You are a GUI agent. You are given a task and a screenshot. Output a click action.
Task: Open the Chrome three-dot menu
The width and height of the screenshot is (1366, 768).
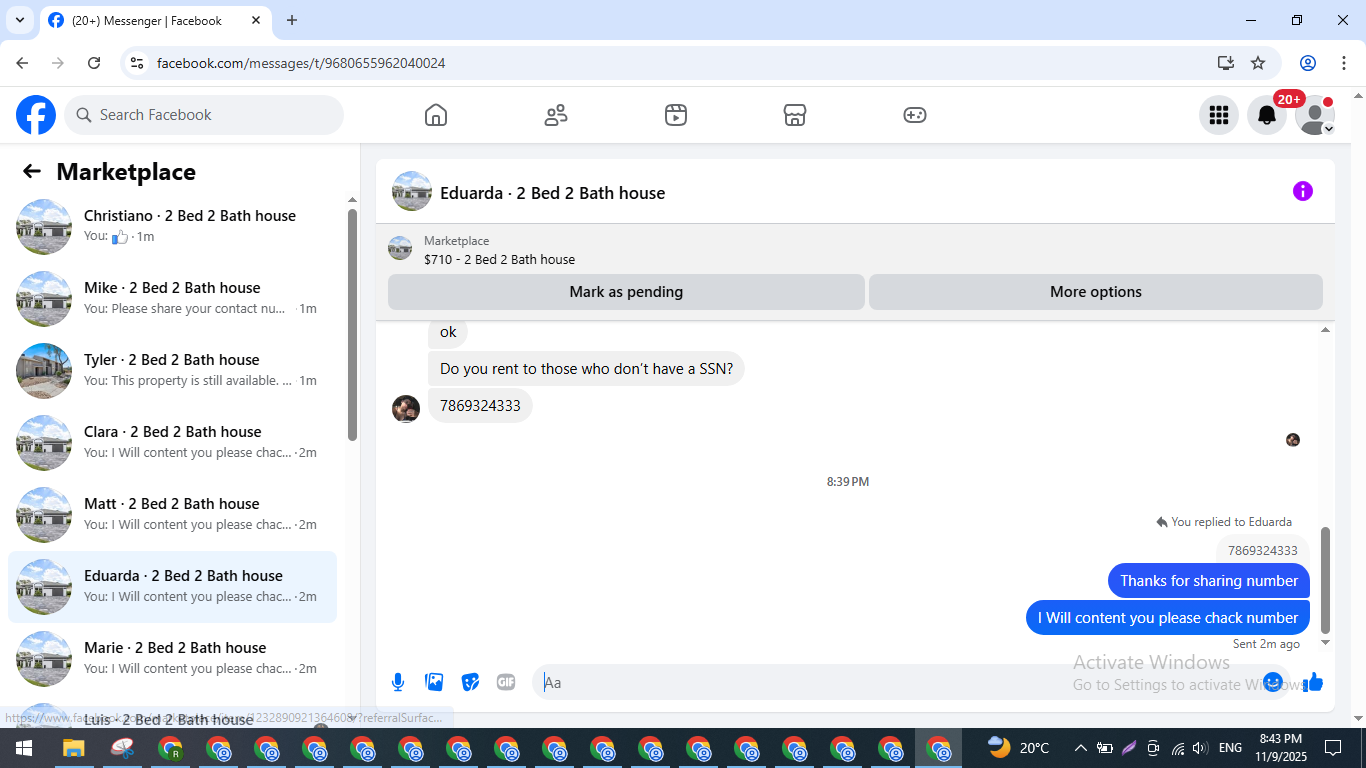point(1344,63)
